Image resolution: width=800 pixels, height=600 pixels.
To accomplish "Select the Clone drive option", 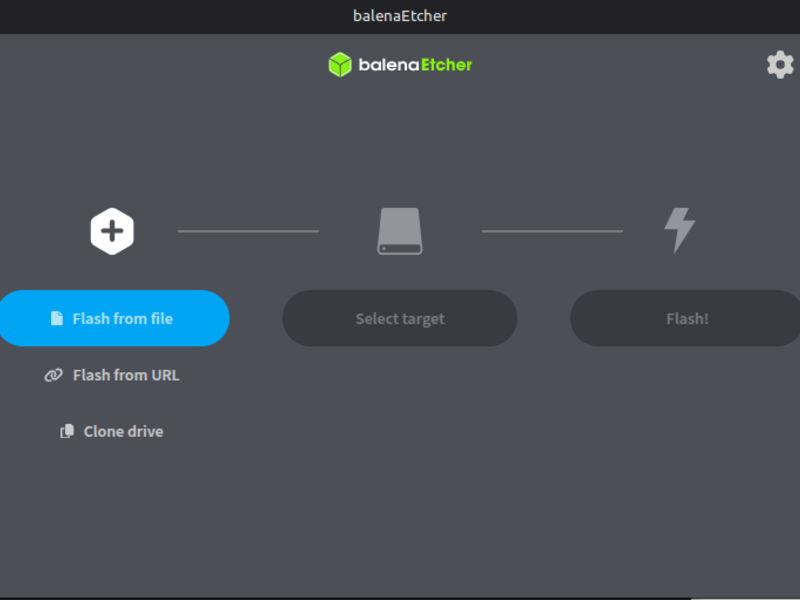I will pos(112,431).
